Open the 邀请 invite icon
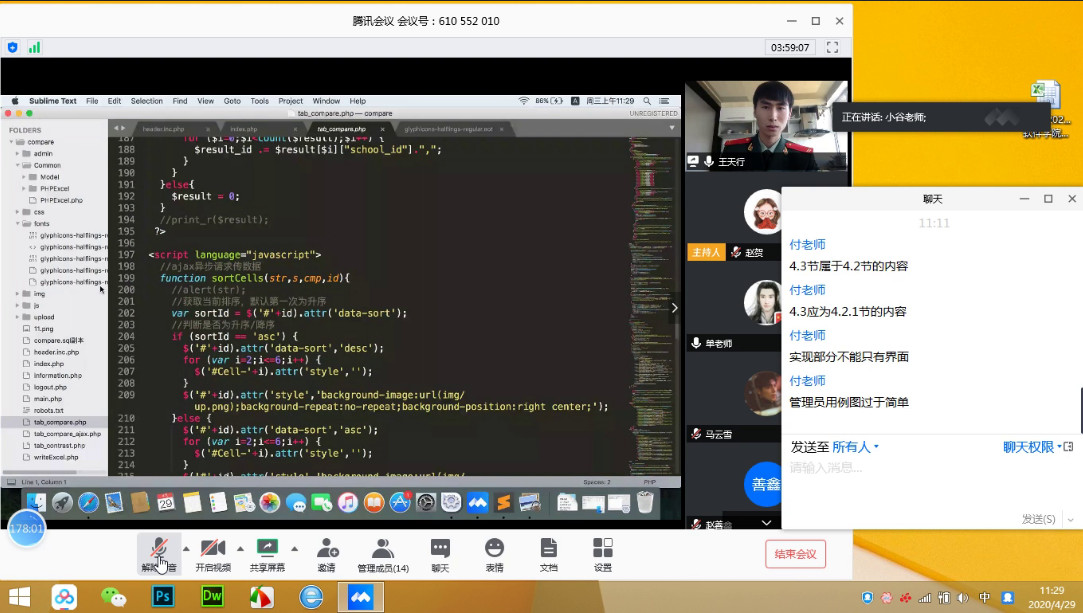Screen dimensions: 1083x613 (x=327, y=549)
